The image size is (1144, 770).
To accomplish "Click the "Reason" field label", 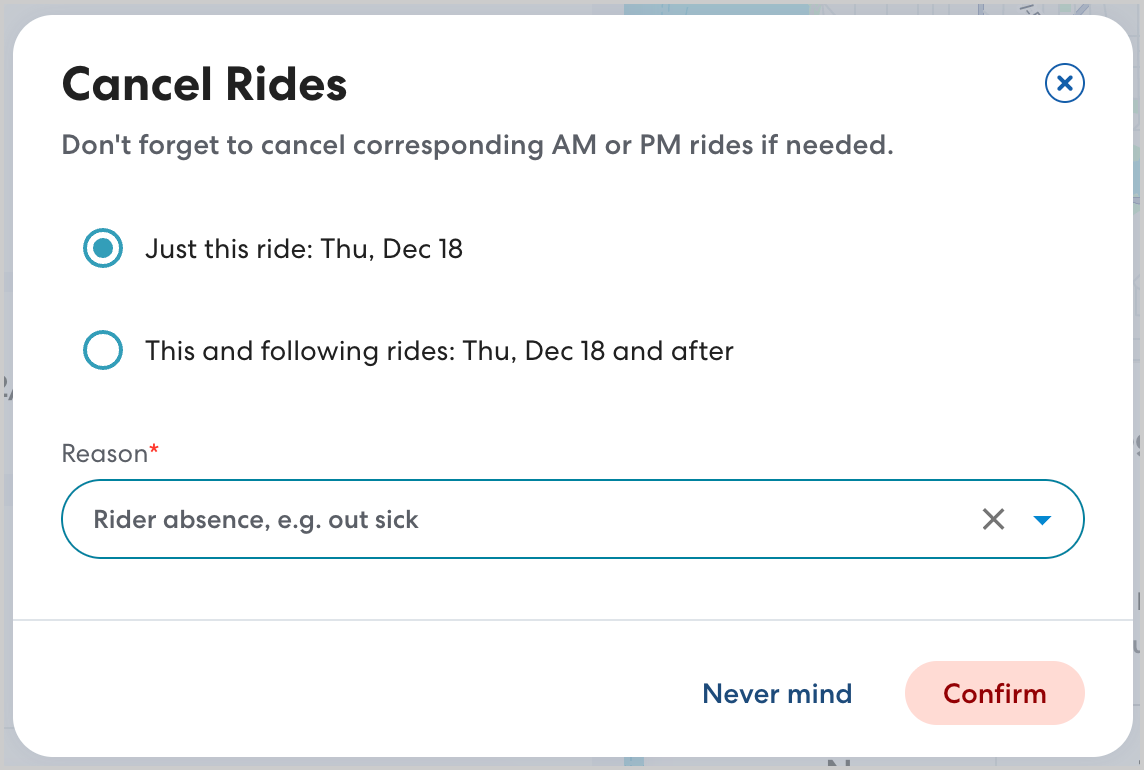I will [x=104, y=453].
